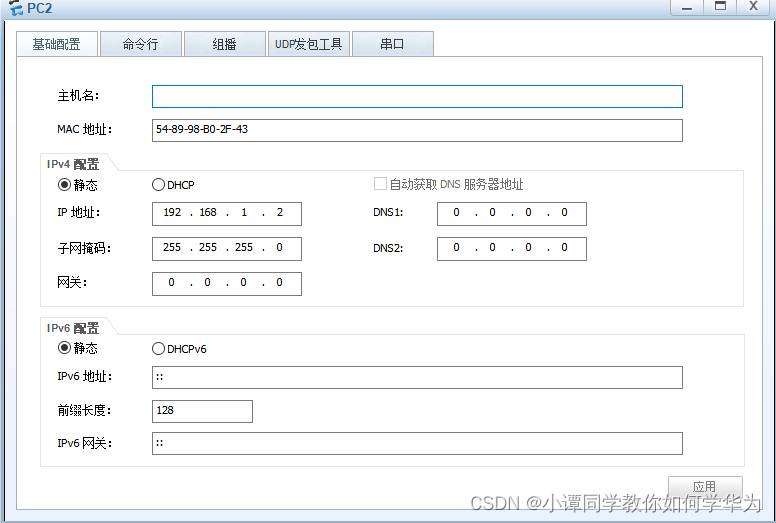Maximize the PC2 window
The width and height of the screenshot is (776, 523).
click(x=721, y=7)
